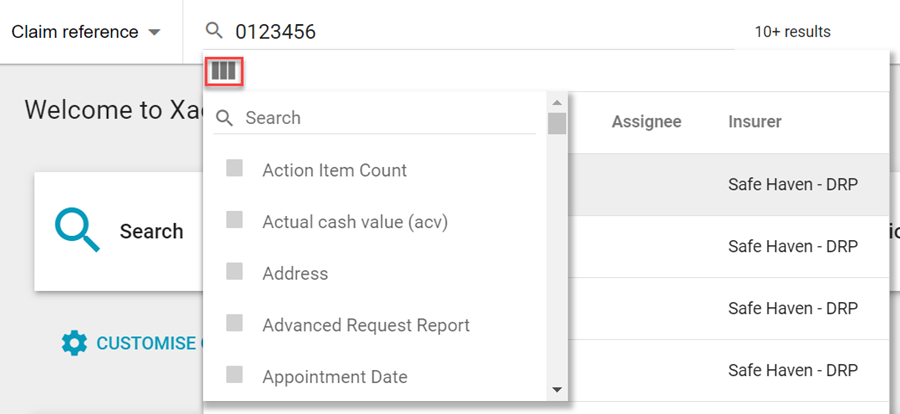Tick the Actual cash value (acv) checkbox
The width and height of the screenshot is (900, 414).
click(x=234, y=221)
